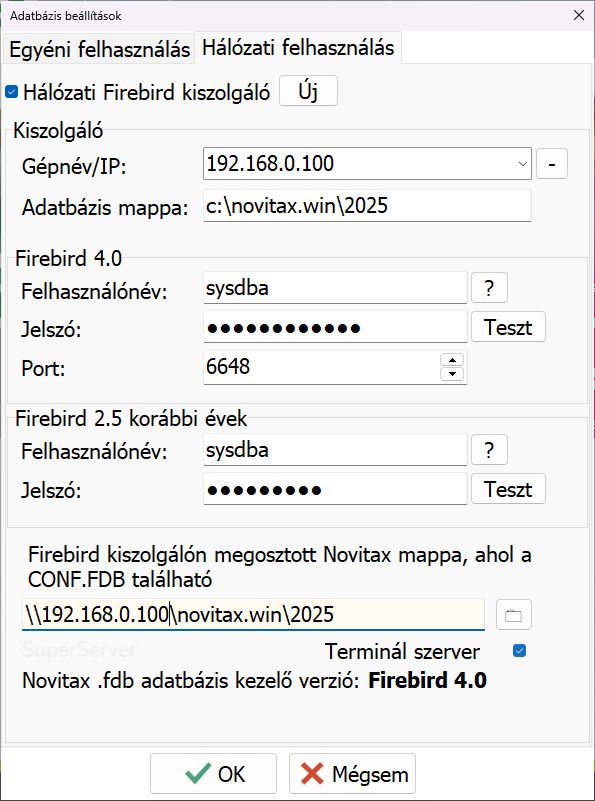Click the Firebird 2.5 question mark button
Screen dimensions: 595x801
pos(489,450)
